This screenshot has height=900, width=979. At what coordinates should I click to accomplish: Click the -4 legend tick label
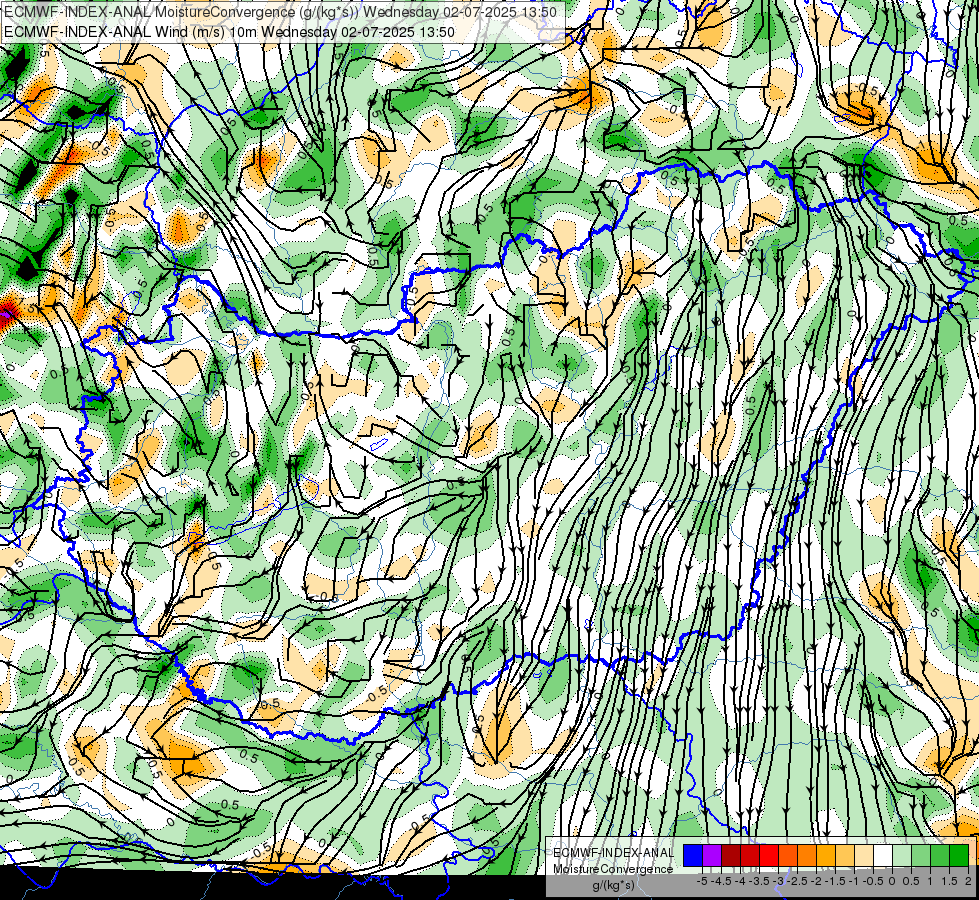(740, 881)
